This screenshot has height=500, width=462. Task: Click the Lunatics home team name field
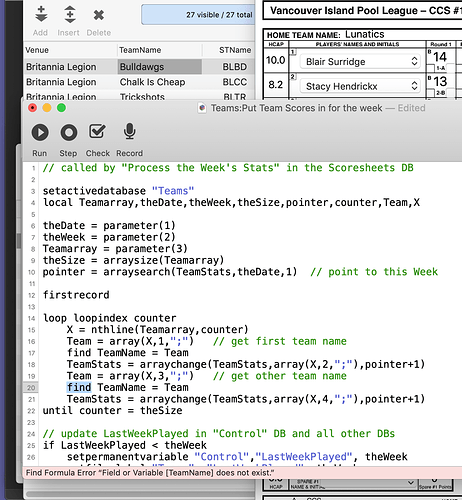[365, 34]
